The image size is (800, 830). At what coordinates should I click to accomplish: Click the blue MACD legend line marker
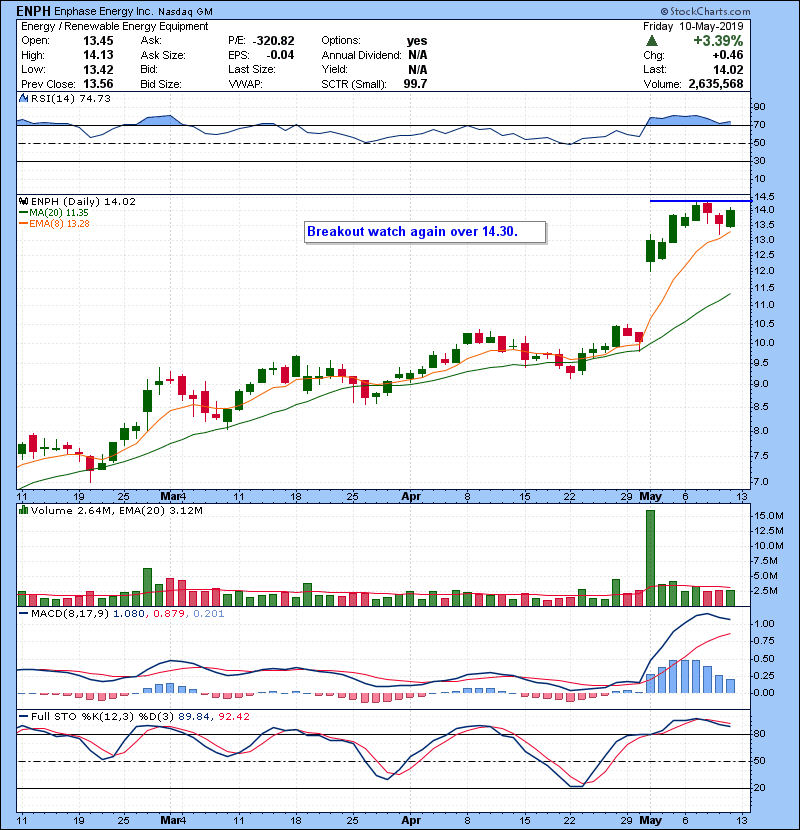pyautogui.click(x=23, y=614)
